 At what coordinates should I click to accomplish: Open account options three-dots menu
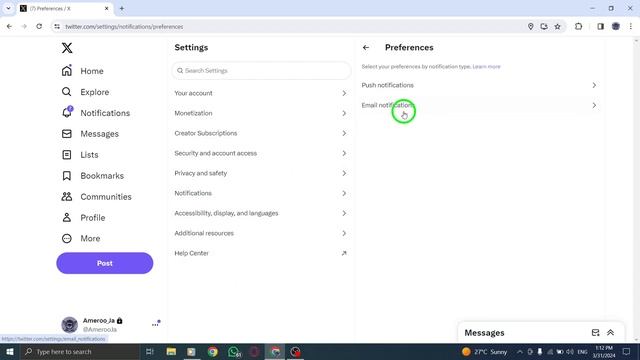156,324
